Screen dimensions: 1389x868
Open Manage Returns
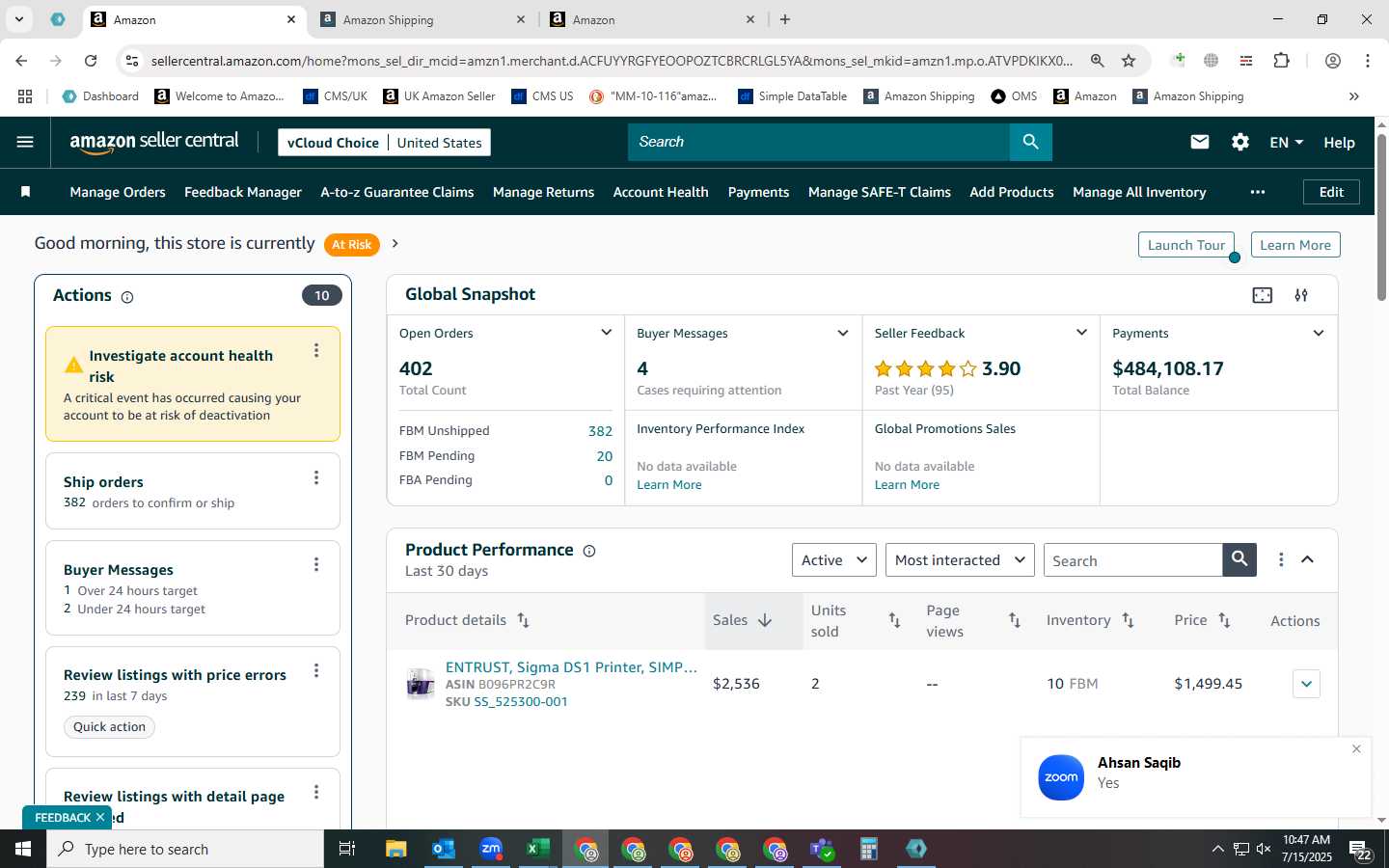(x=543, y=192)
